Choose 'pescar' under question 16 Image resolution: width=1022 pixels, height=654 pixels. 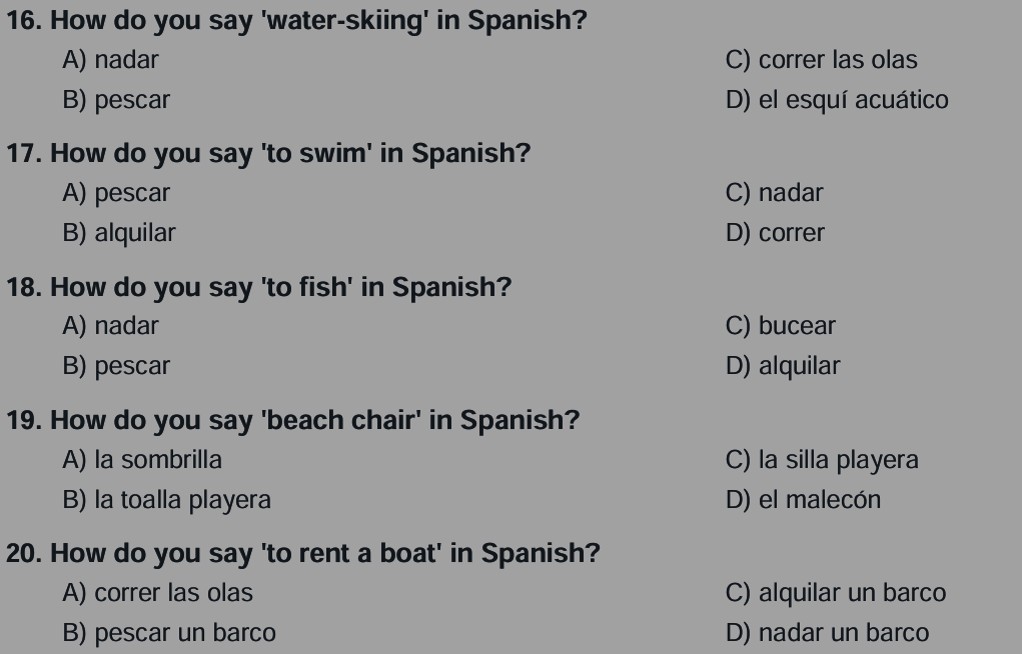pyautogui.click(x=116, y=100)
